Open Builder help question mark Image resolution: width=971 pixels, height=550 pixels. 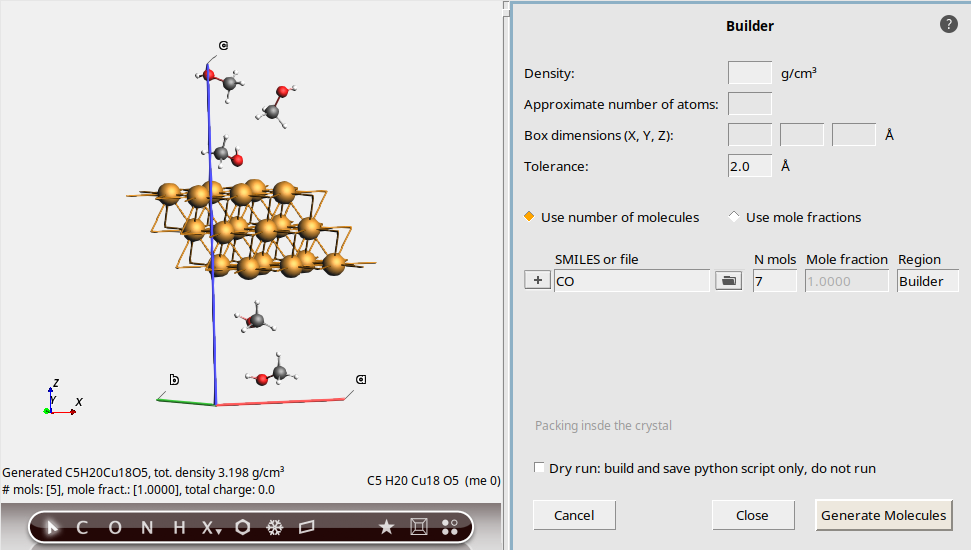(949, 24)
